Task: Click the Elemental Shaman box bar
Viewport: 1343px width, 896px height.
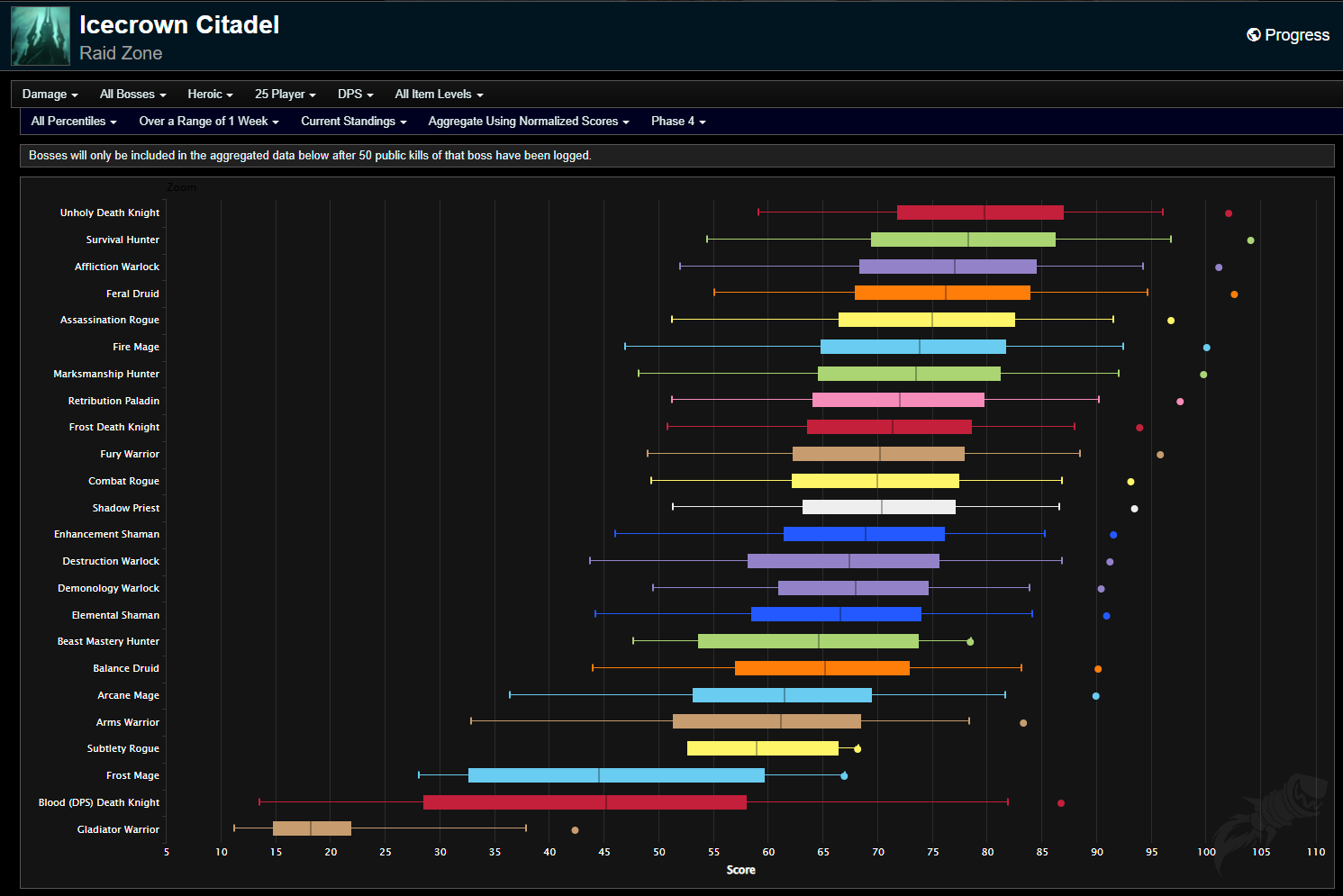Action: pos(836,614)
